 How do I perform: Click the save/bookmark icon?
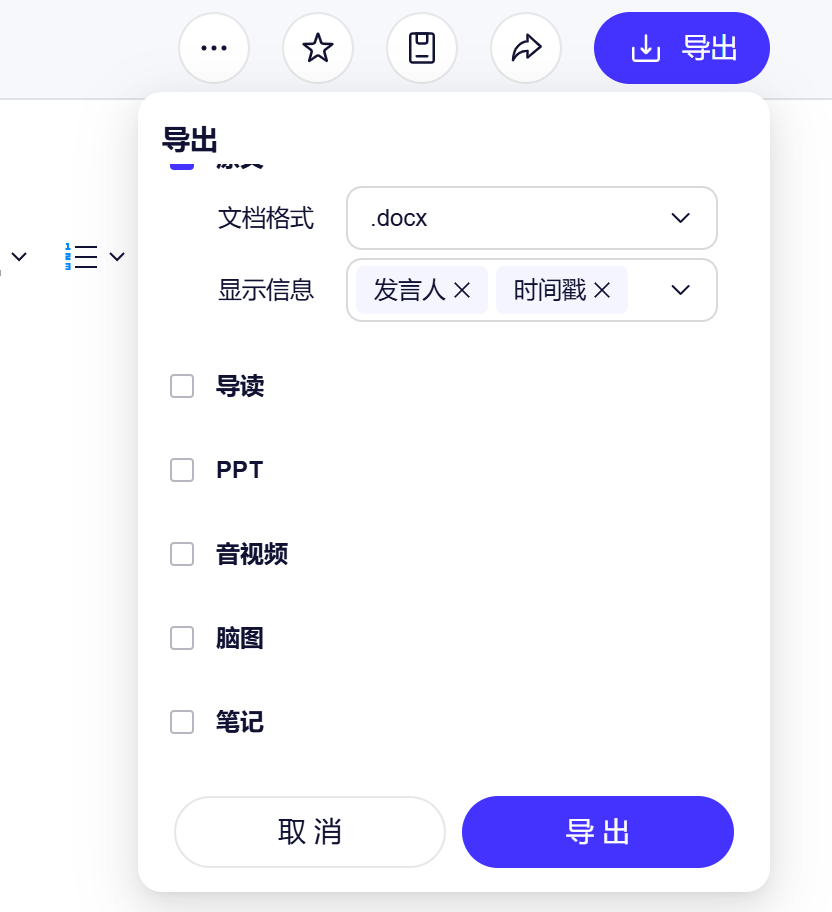[422, 47]
